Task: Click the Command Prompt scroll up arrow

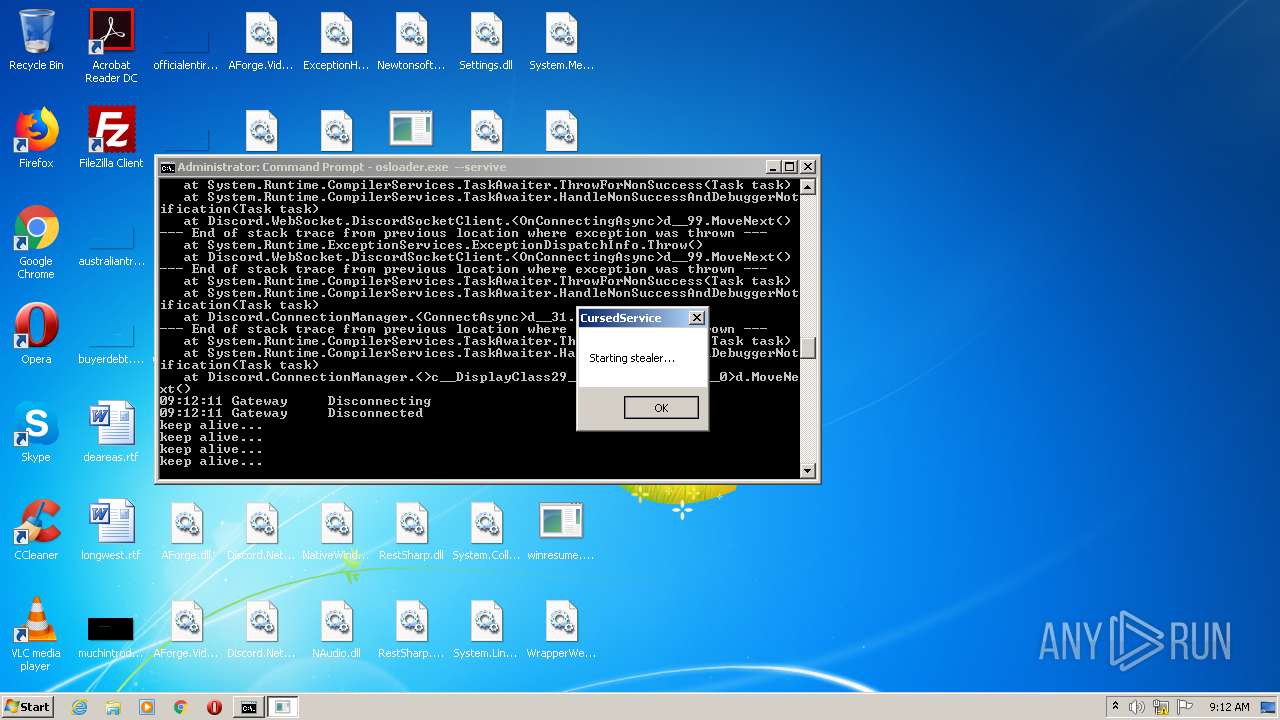Action: (x=808, y=187)
